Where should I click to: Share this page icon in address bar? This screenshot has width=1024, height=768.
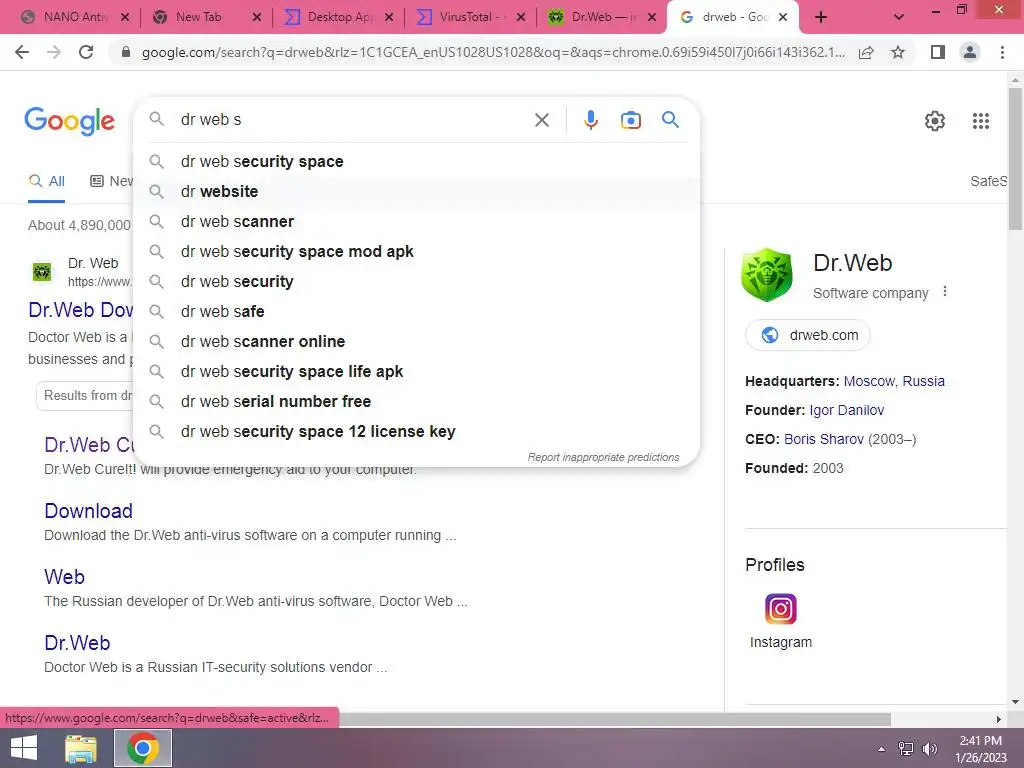[866, 52]
